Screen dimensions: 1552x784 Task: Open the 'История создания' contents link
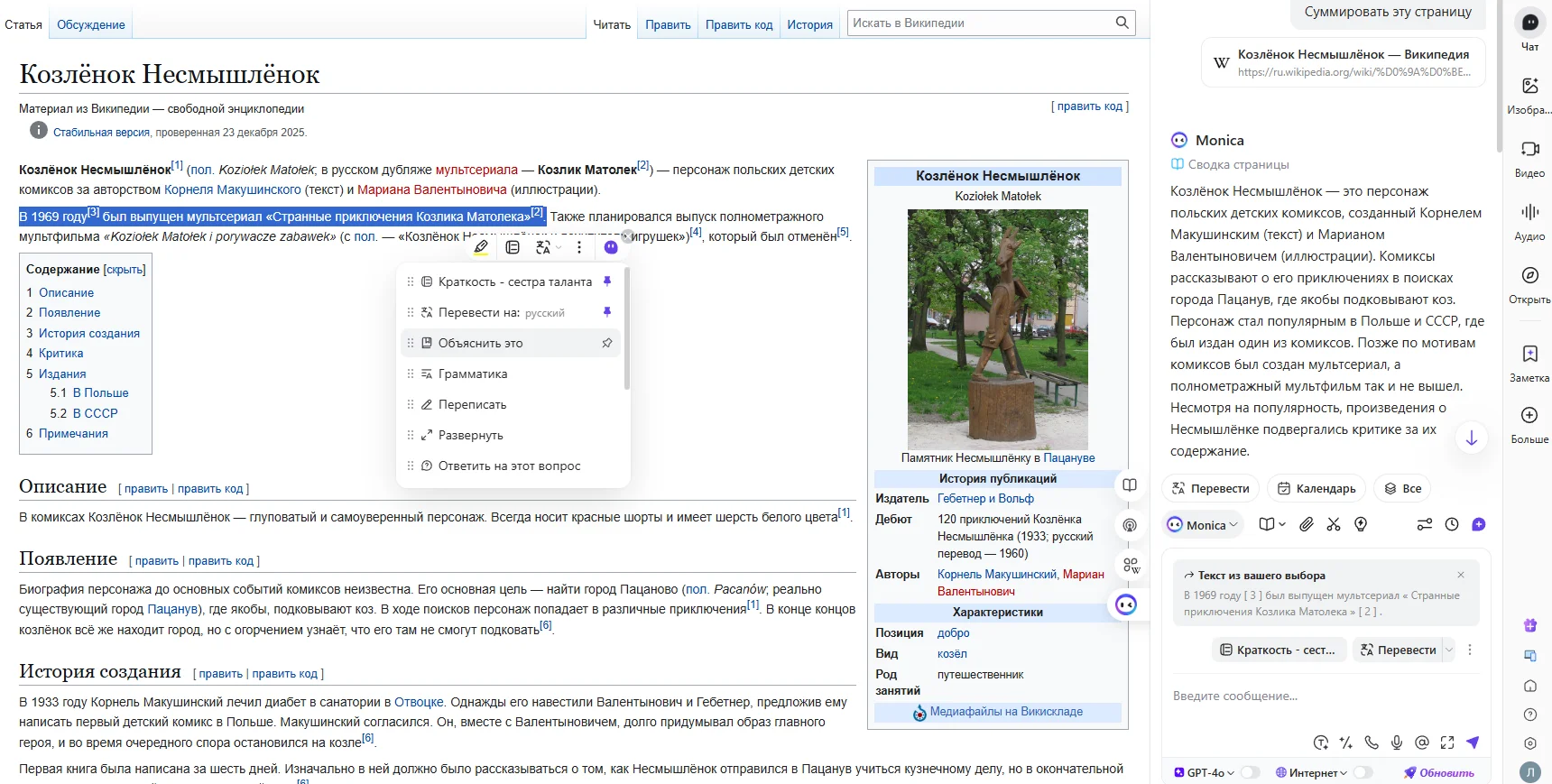(89, 333)
